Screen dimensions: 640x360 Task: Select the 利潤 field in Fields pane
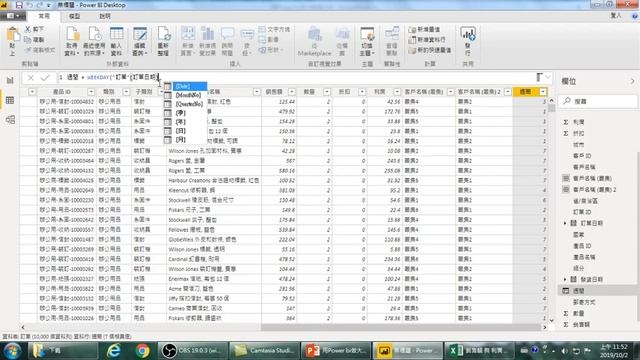click(579, 122)
